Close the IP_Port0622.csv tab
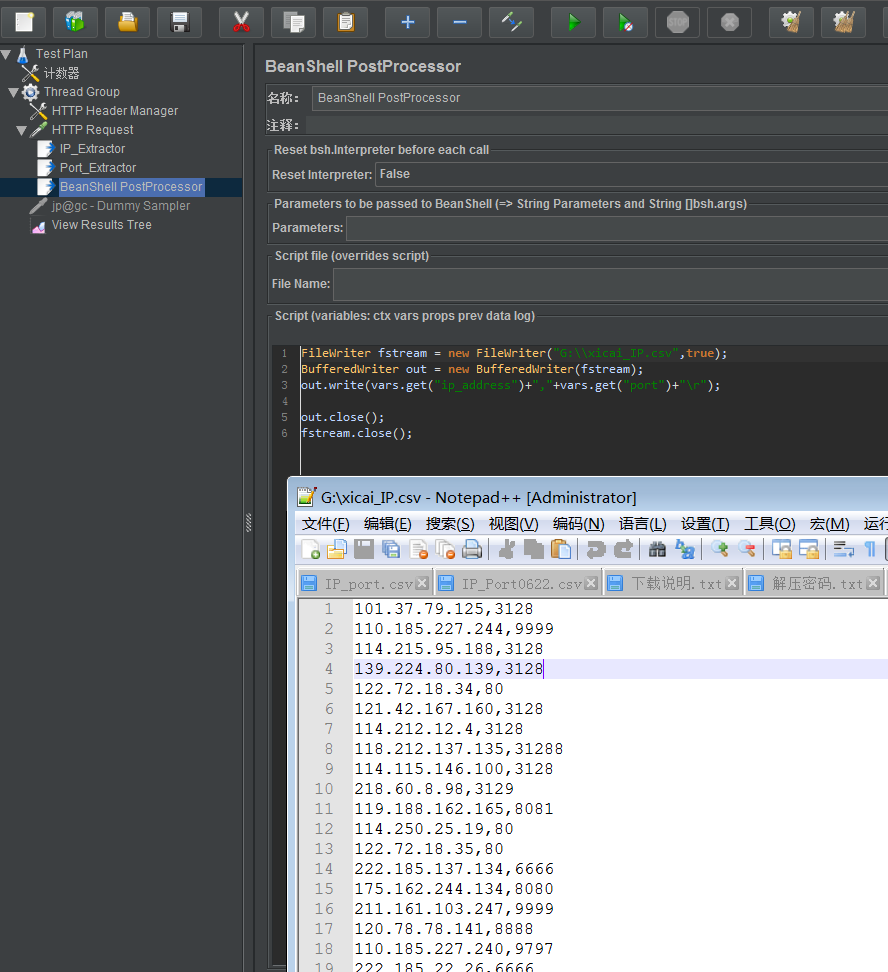888x972 pixels. (592, 583)
